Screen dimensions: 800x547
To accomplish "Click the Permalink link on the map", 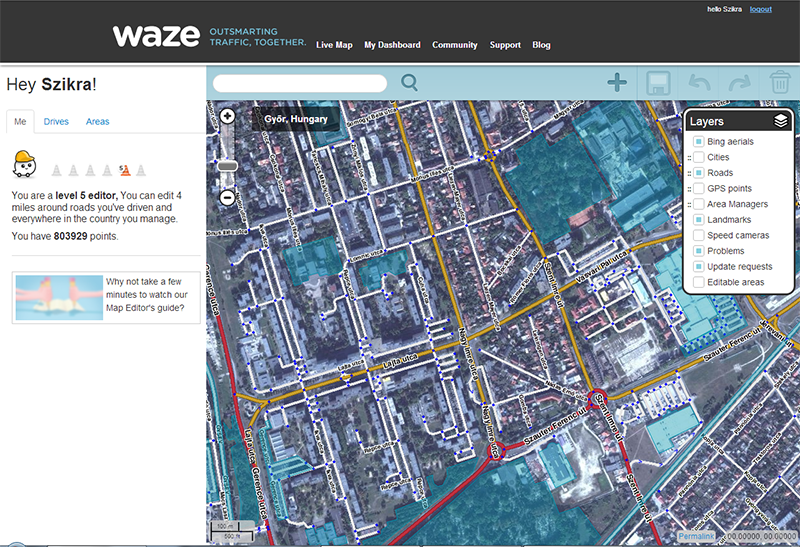I will click(x=696, y=536).
